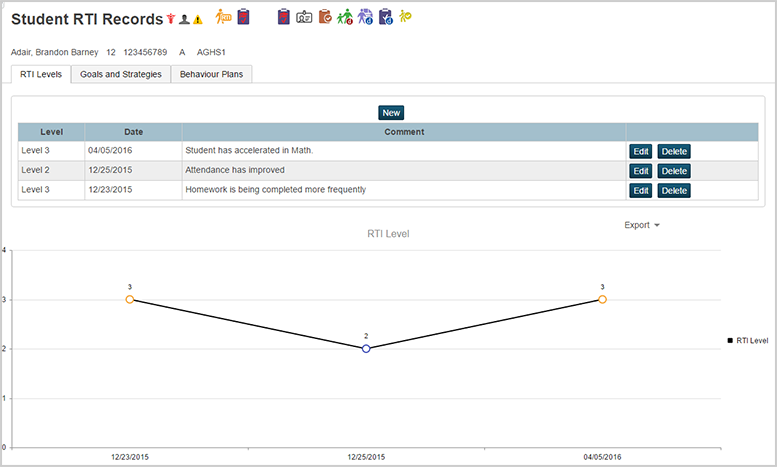Expand the Export dropdown menu
Screen dimensions: 777x467
click(x=642, y=225)
